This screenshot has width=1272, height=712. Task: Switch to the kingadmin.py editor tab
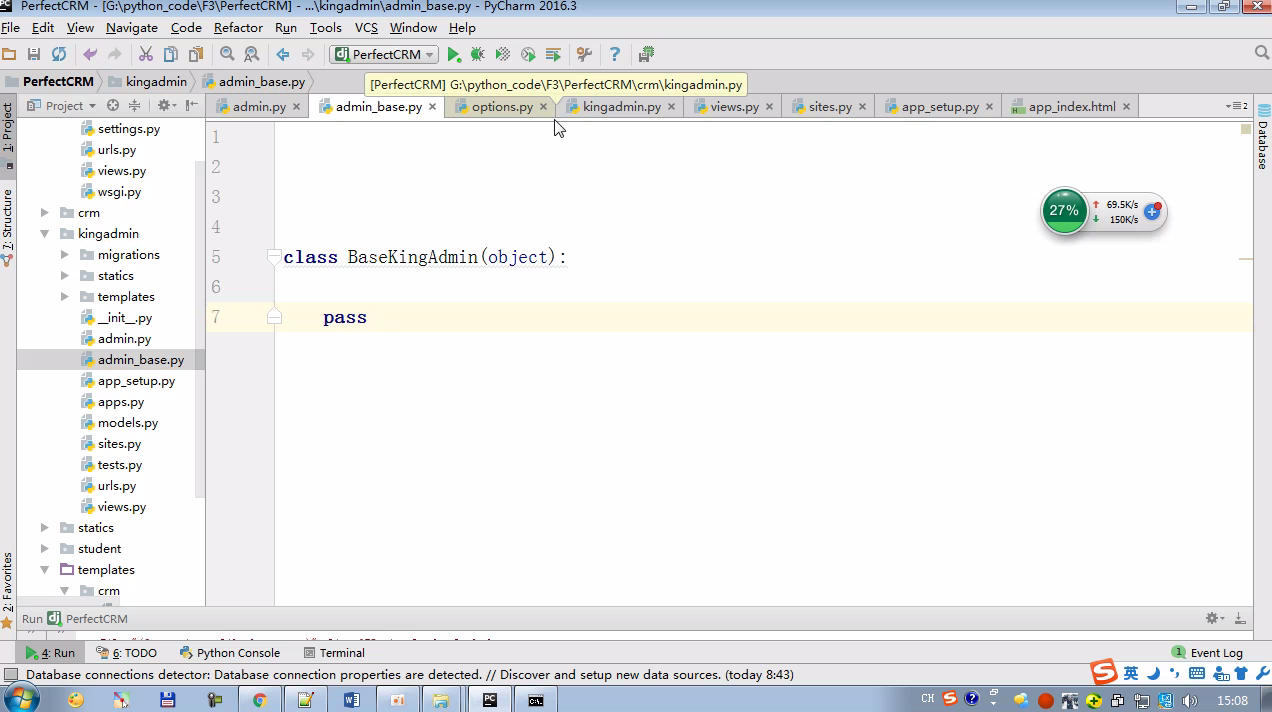(621, 107)
